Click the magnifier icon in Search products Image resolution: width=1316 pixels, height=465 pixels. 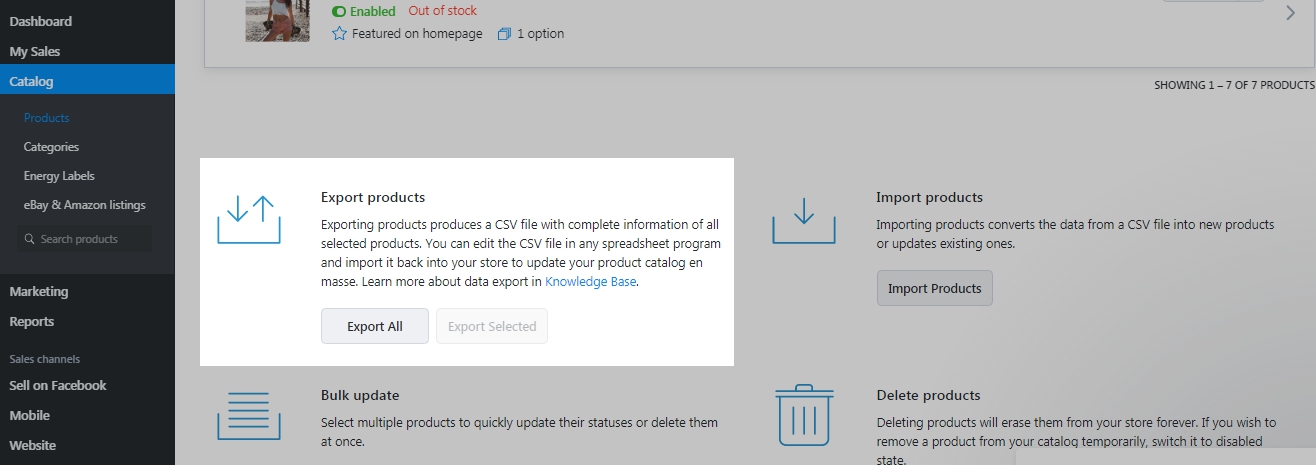coord(30,239)
